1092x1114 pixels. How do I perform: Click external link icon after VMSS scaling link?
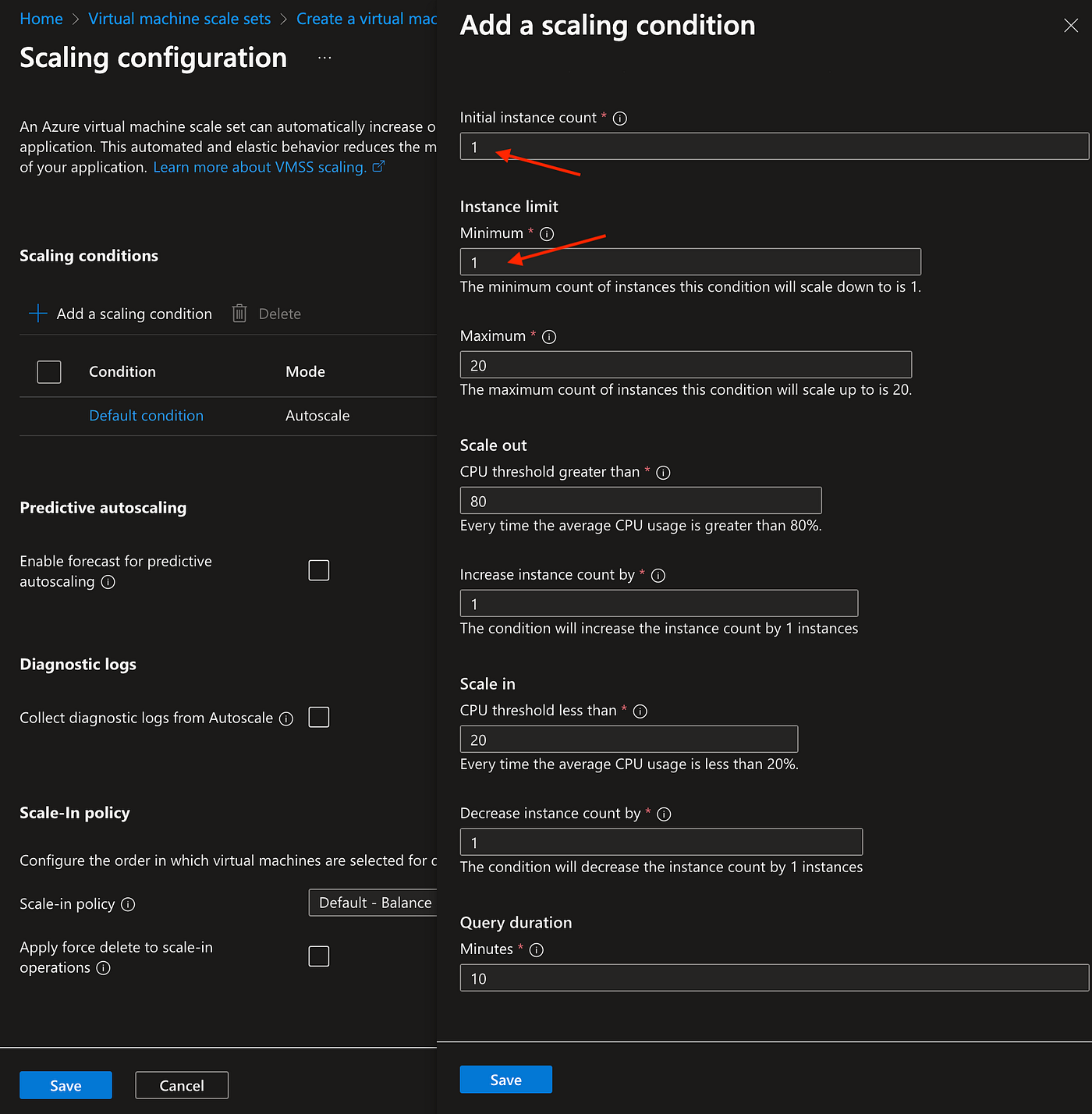coord(378,166)
